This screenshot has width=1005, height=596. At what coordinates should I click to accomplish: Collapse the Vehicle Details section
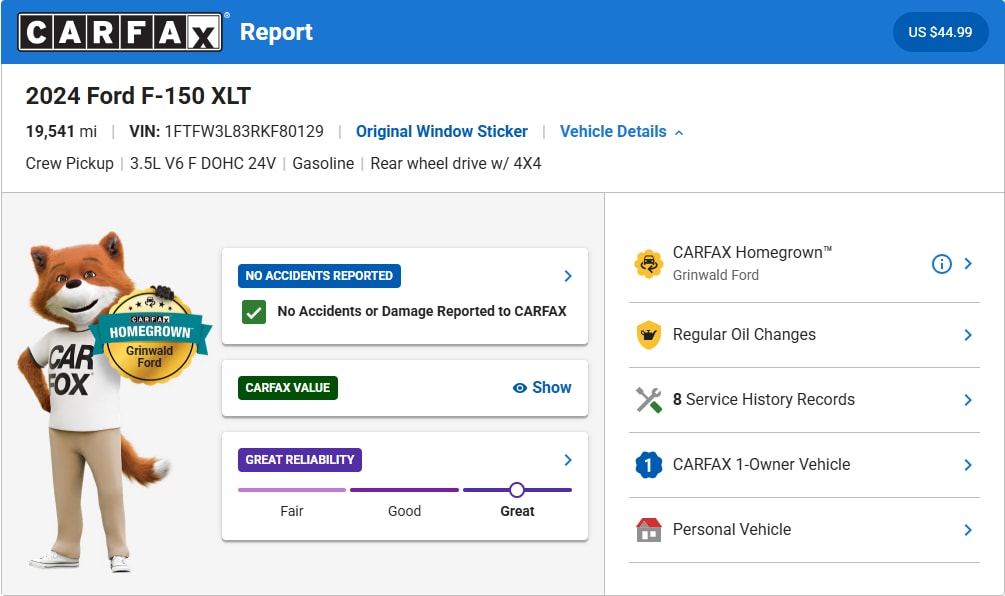[621, 131]
